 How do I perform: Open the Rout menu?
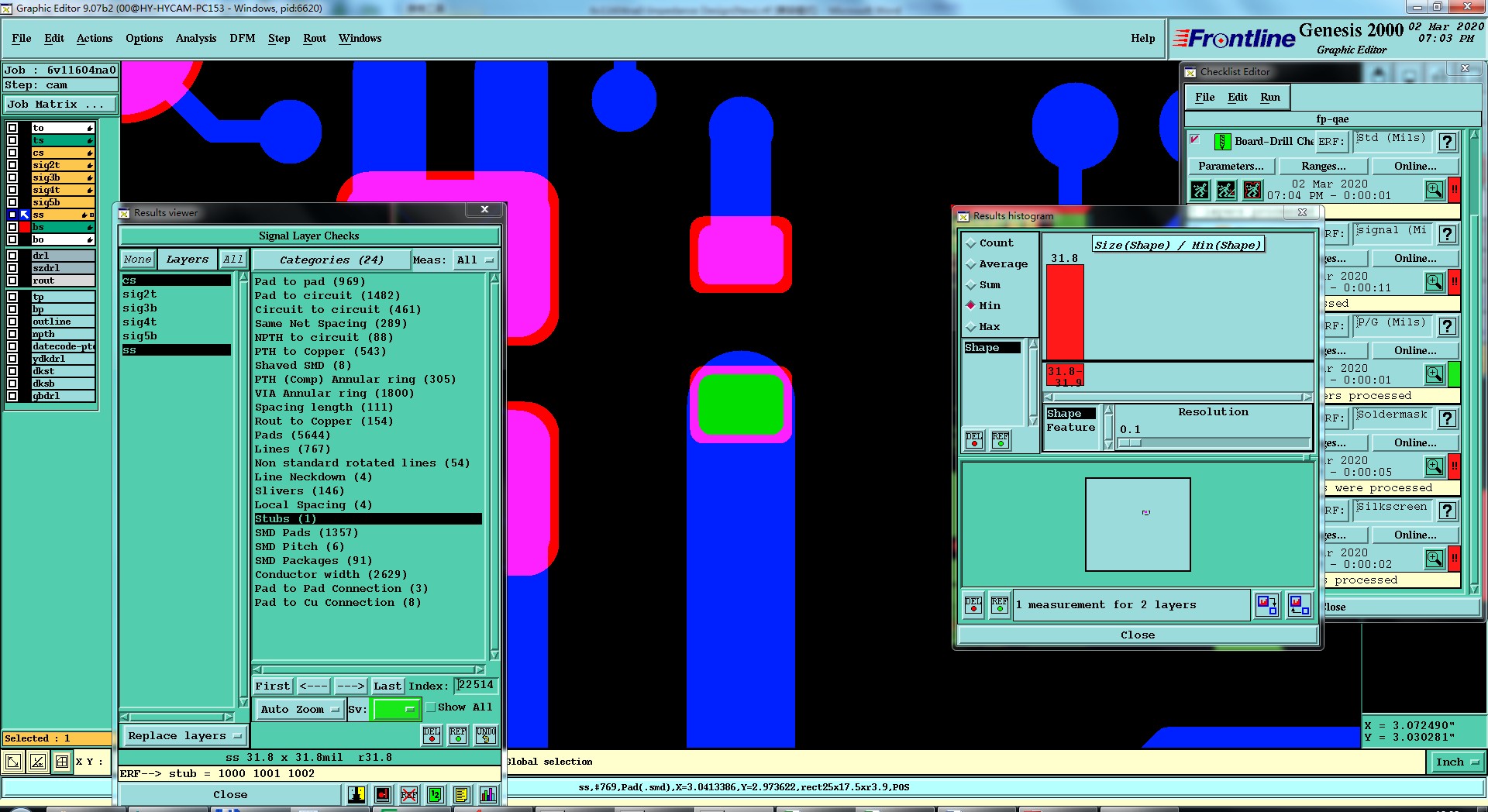coord(315,39)
